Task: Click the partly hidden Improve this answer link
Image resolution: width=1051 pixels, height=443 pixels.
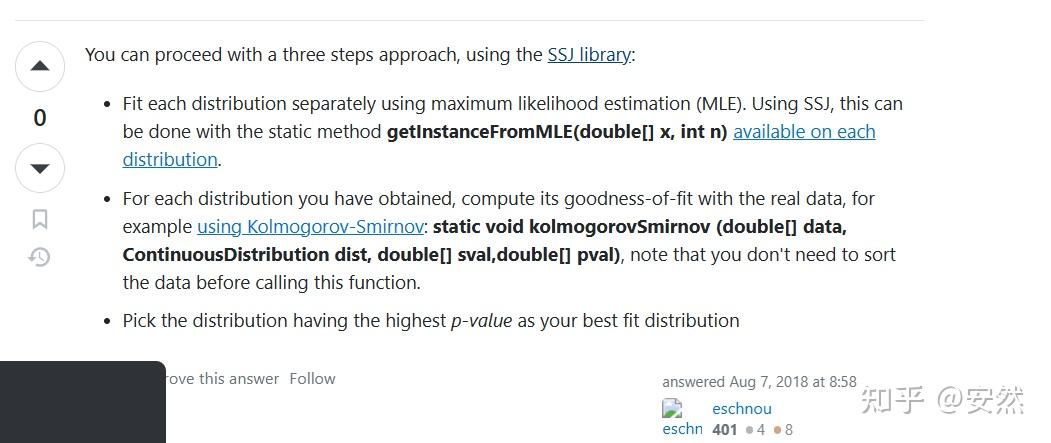Action: tap(224, 378)
